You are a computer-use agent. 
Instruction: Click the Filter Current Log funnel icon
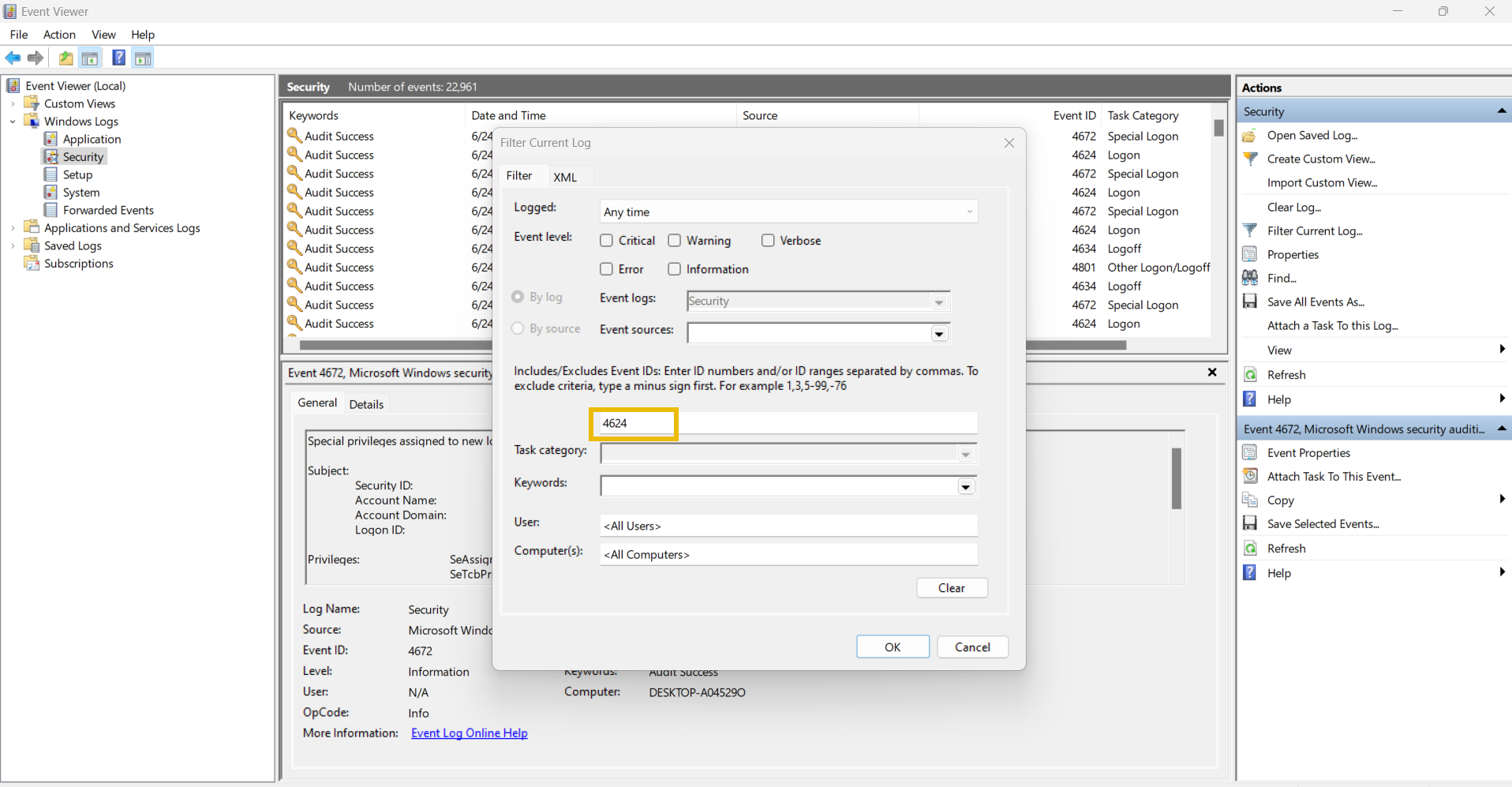(x=1250, y=230)
